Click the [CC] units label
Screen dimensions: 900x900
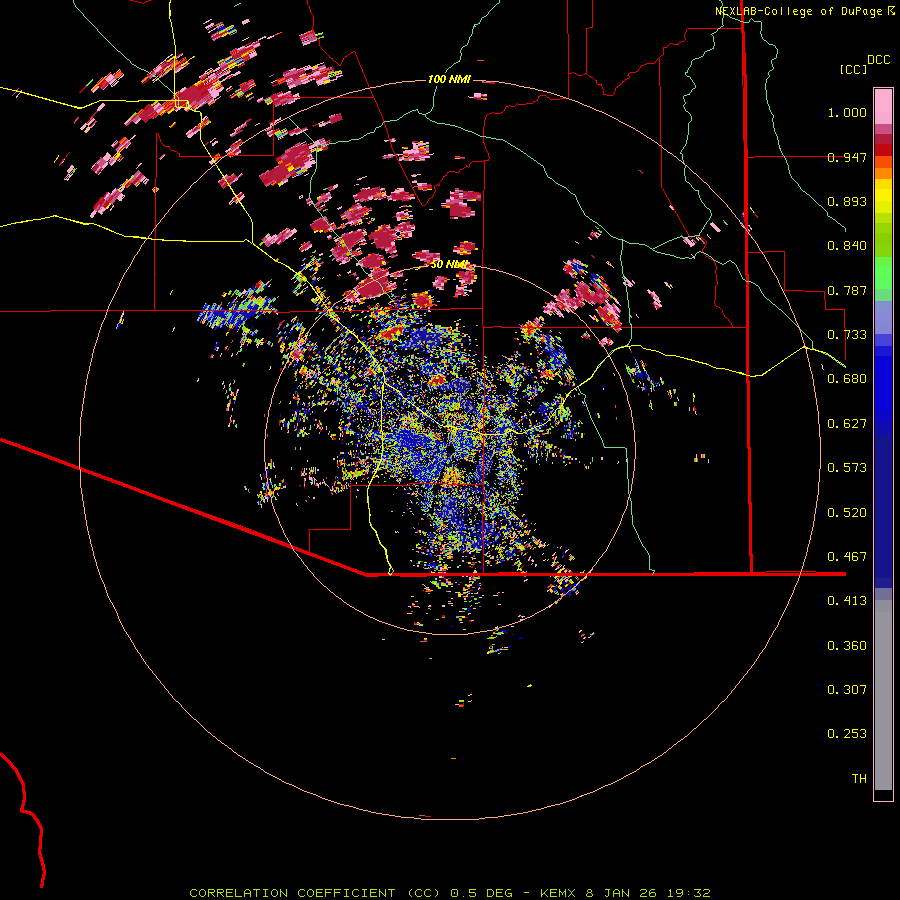tap(854, 69)
